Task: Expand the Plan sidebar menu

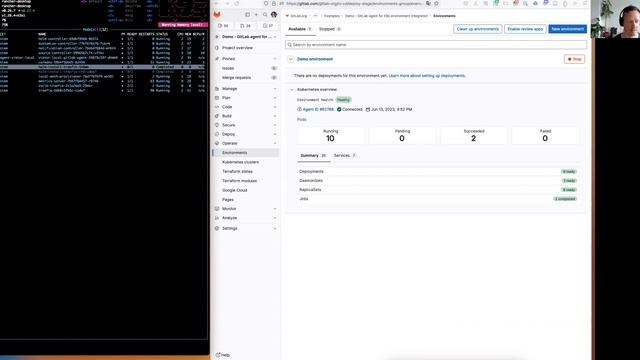Action: [x=275, y=98]
